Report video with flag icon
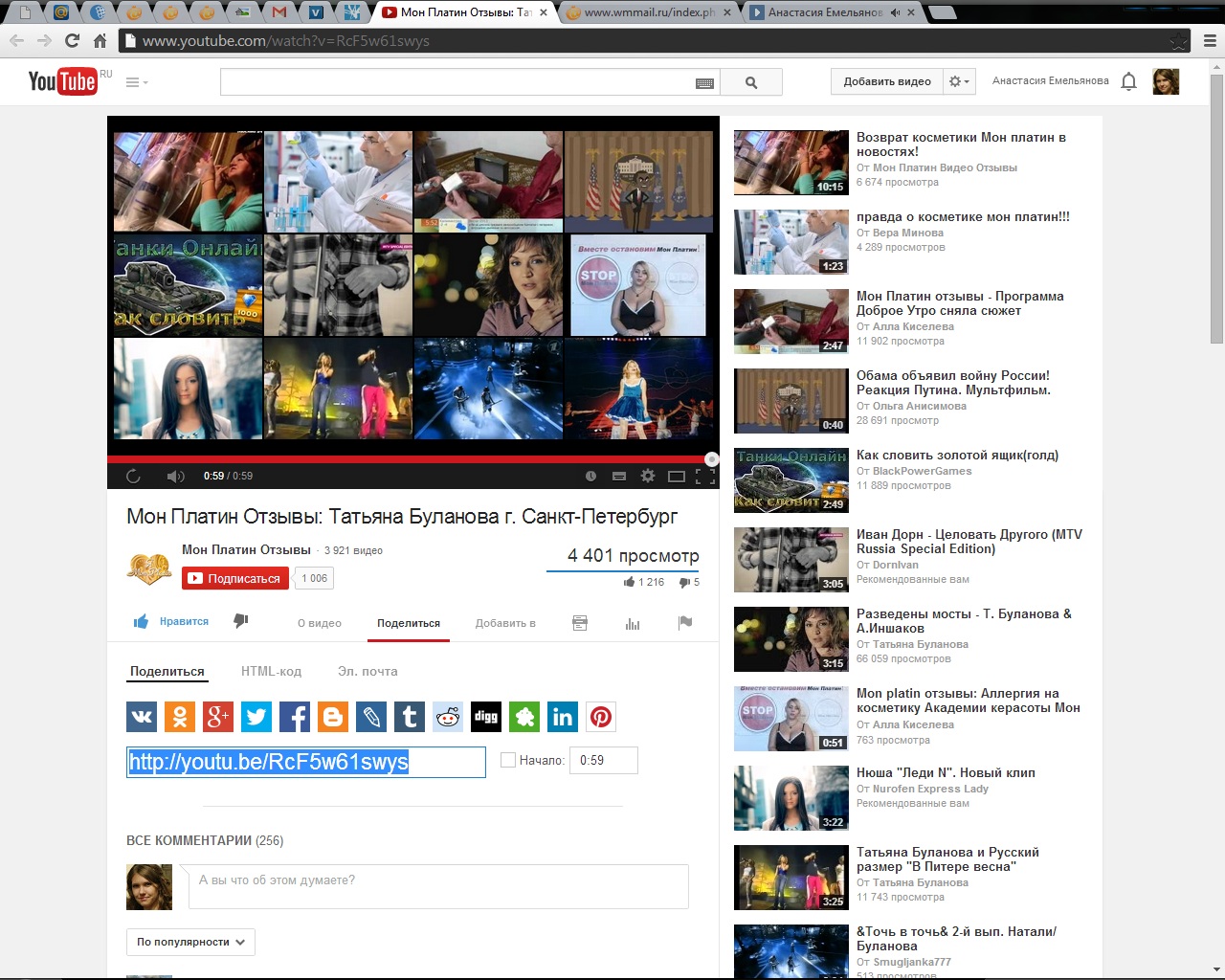The image size is (1225, 980). (x=685, y=623)
